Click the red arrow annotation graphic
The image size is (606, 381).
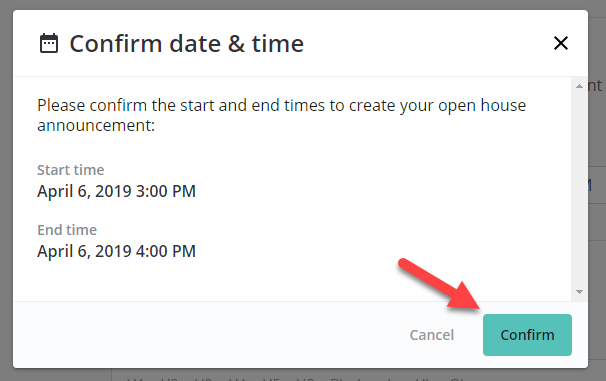[x=439, y=283]
